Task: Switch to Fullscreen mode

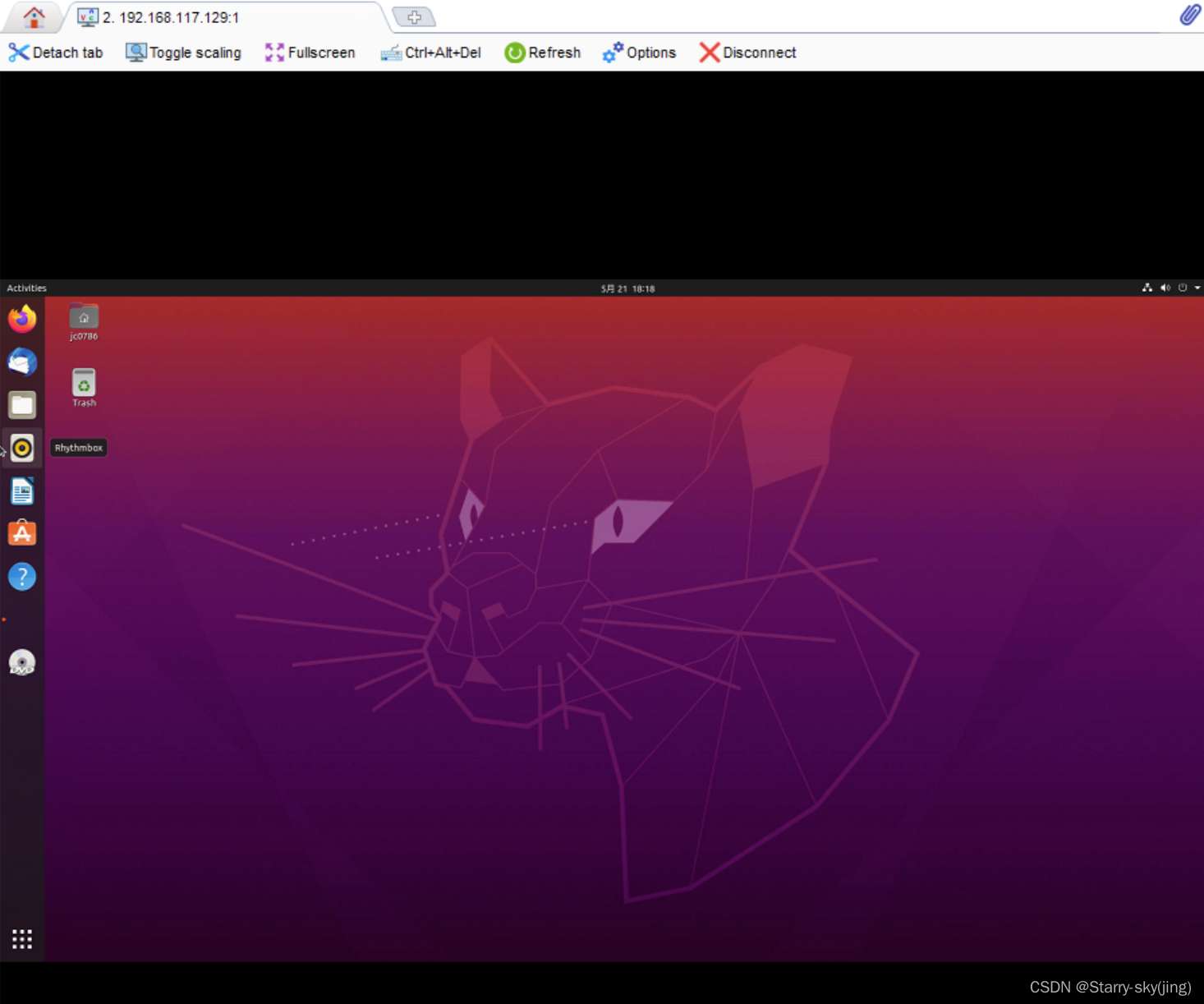Action: pos(310,53)
